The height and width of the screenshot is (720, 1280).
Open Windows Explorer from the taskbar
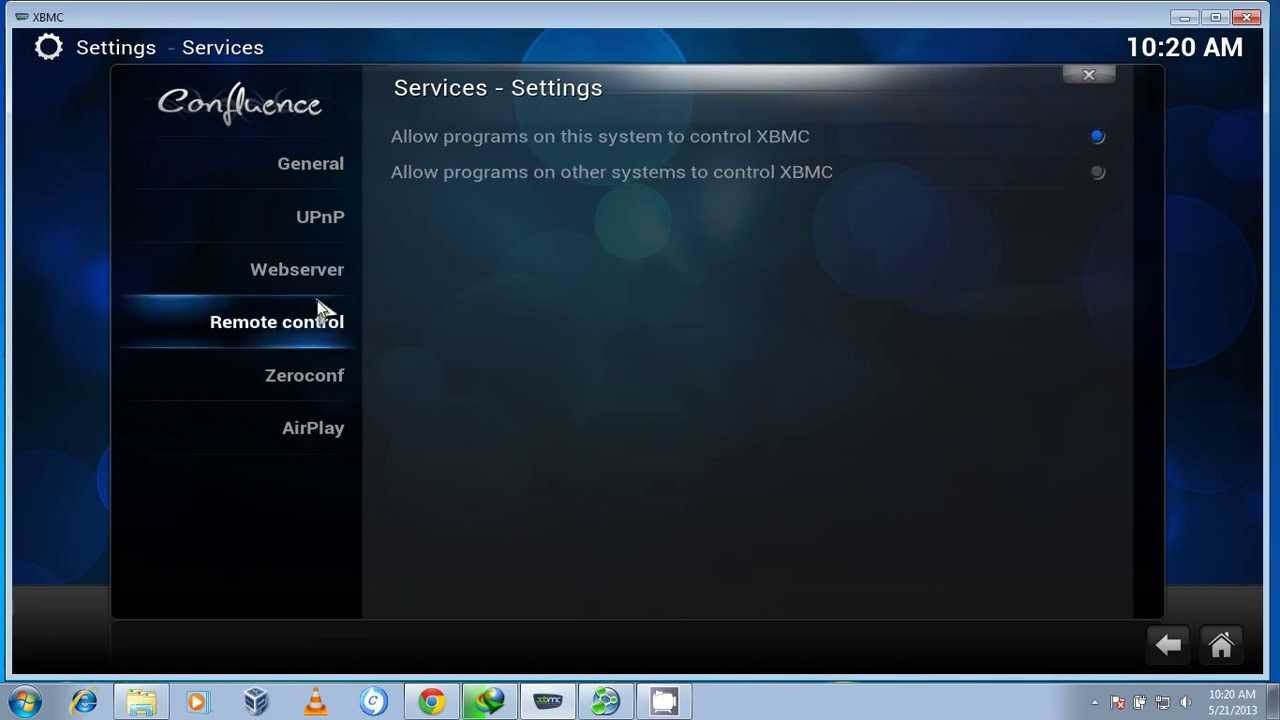click(x=141, y=702)
